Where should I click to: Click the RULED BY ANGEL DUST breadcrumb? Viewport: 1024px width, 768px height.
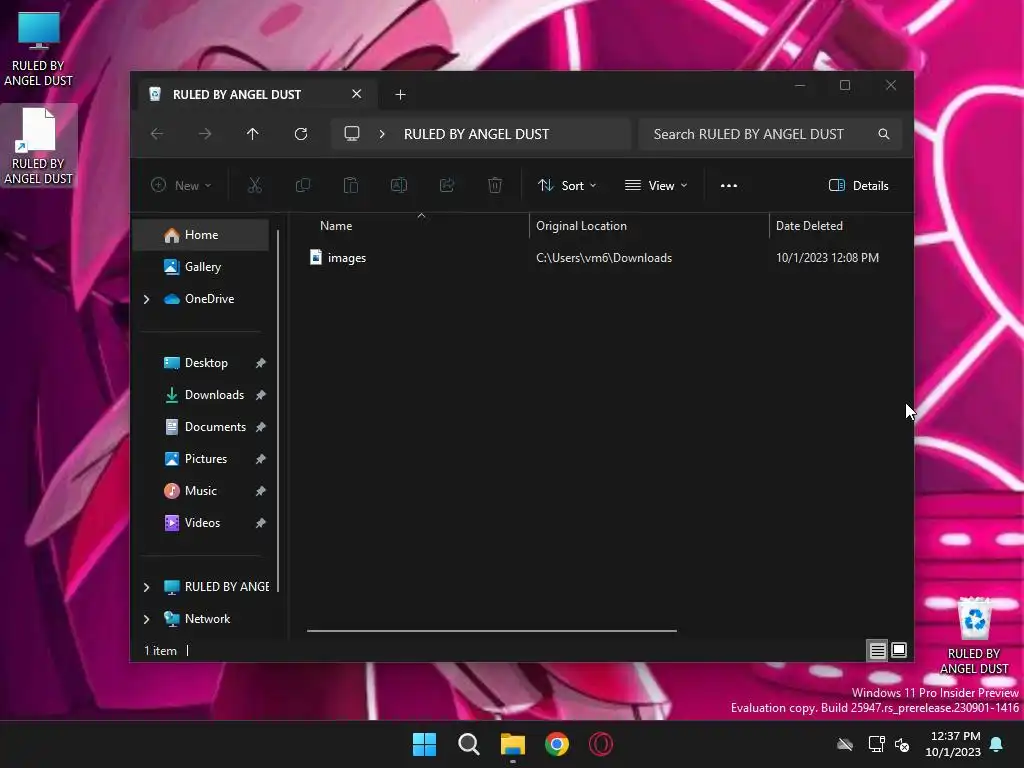[x=476, y=134]
